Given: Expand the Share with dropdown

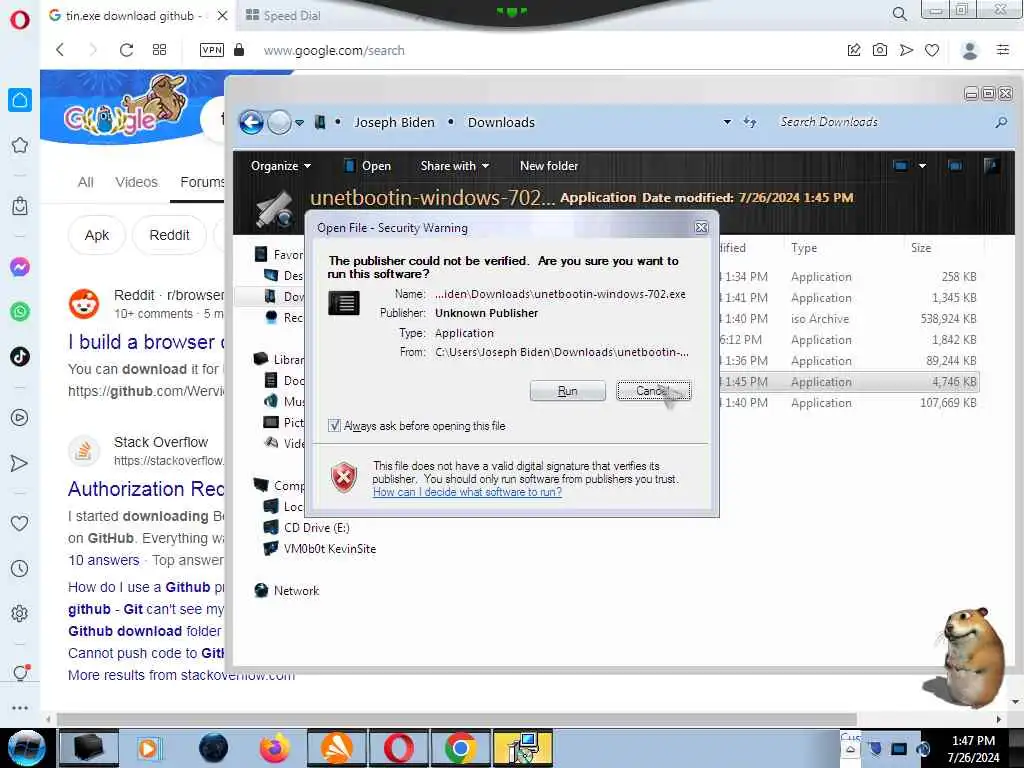Looking at the screenshot, I should click(x=455, y=166).
